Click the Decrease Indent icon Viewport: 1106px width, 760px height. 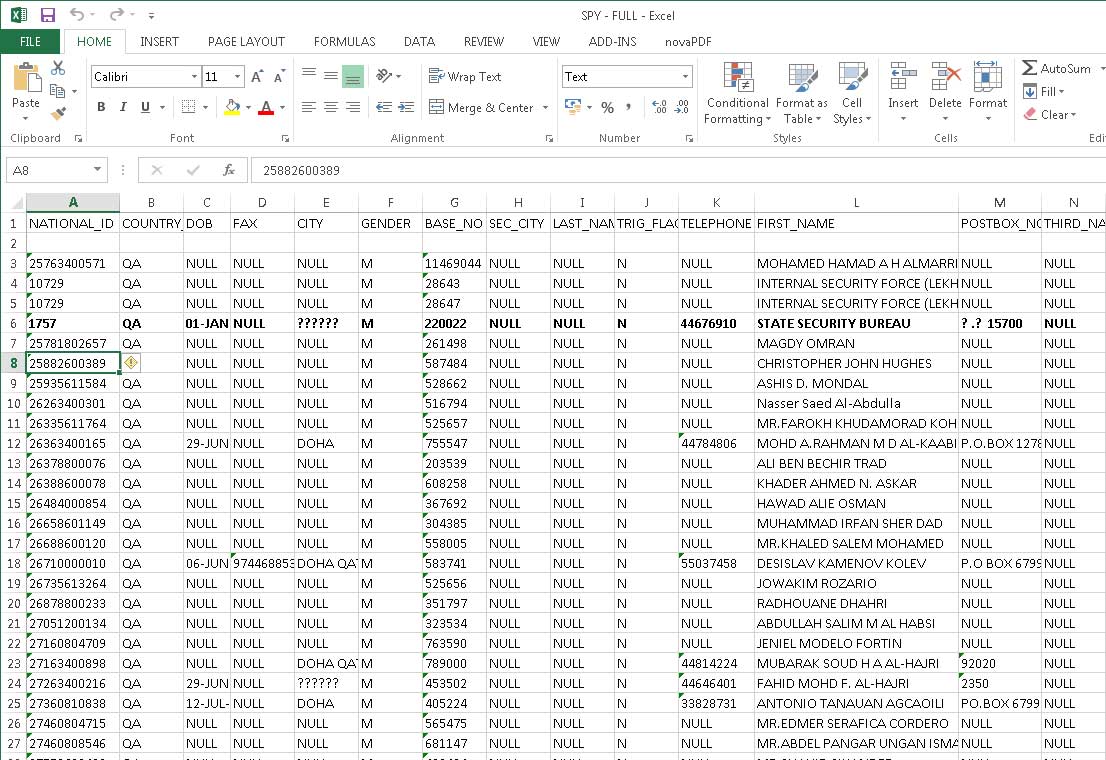tap(384, 107)
